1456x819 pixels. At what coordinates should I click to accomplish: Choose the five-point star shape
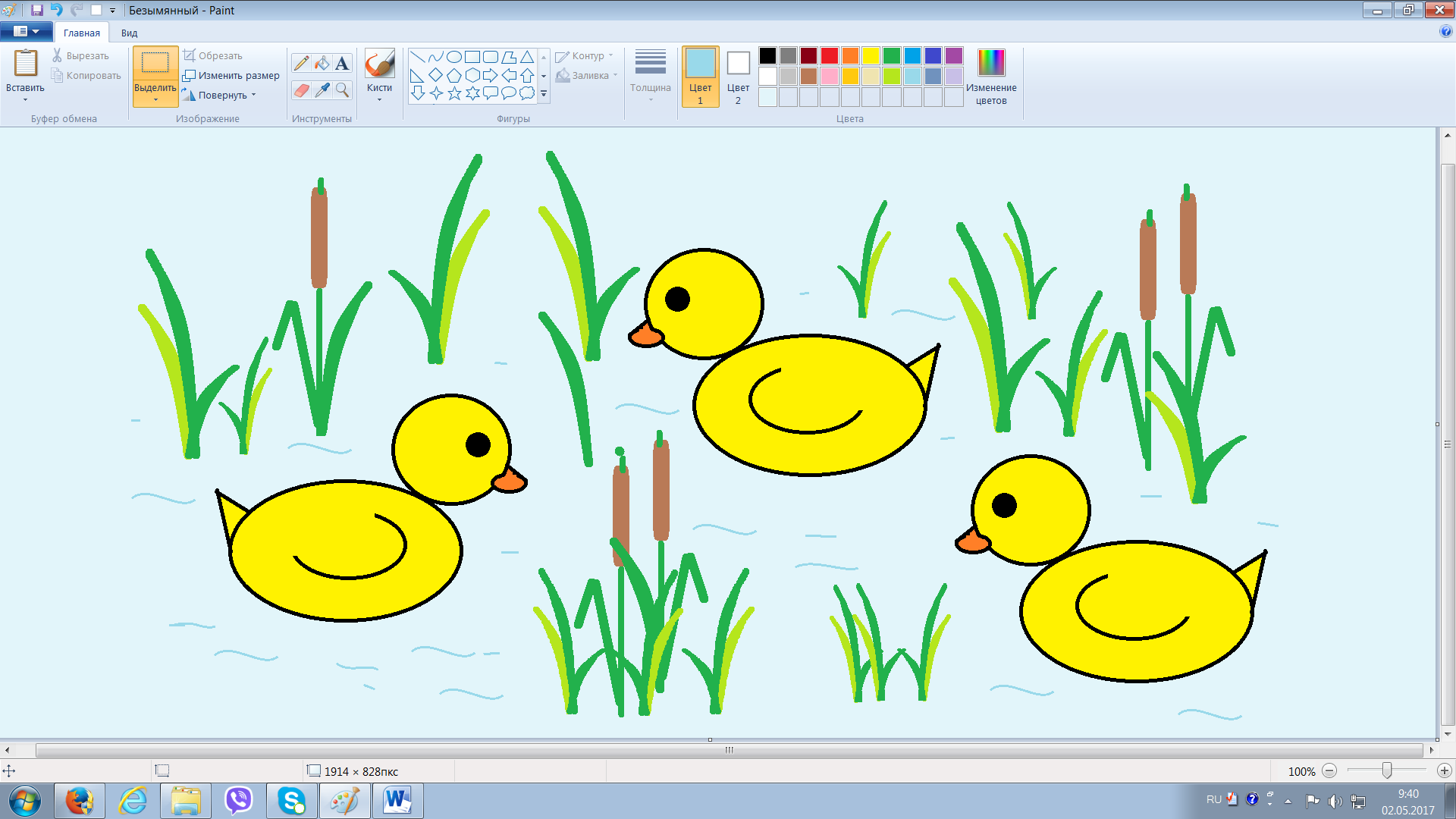(x=454, y=93)
